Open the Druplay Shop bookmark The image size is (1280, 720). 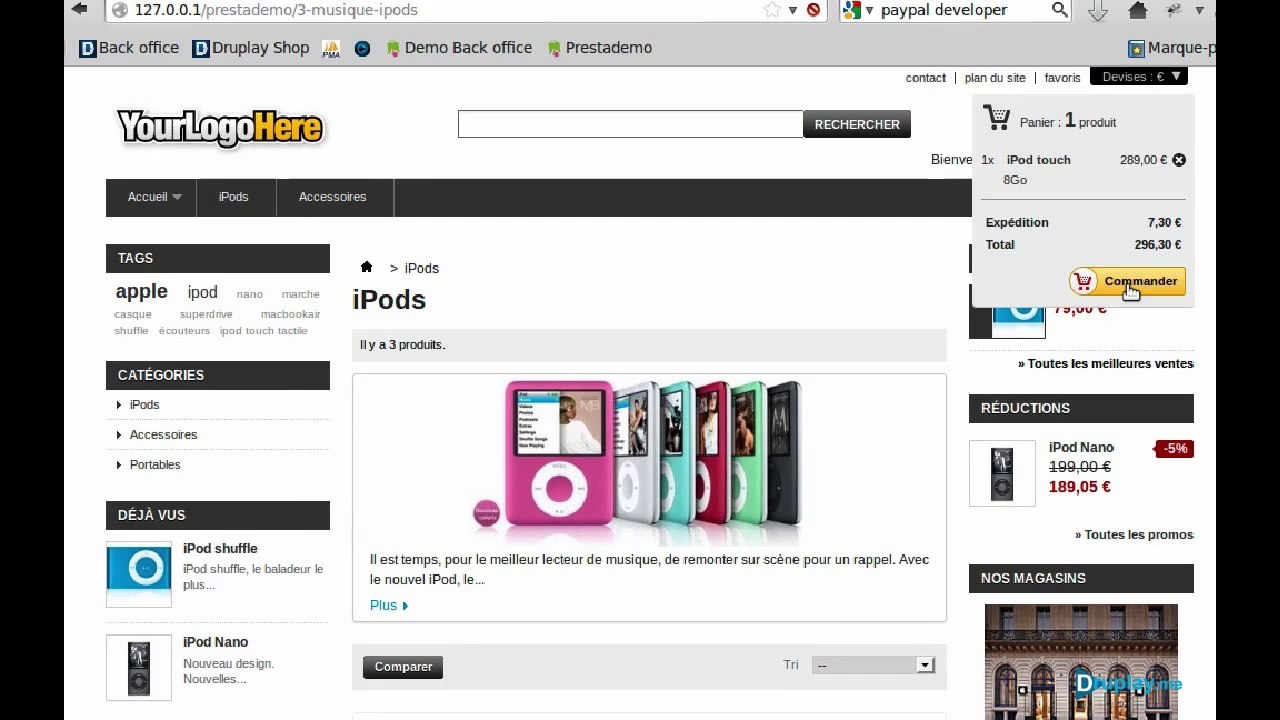(251, 48)
